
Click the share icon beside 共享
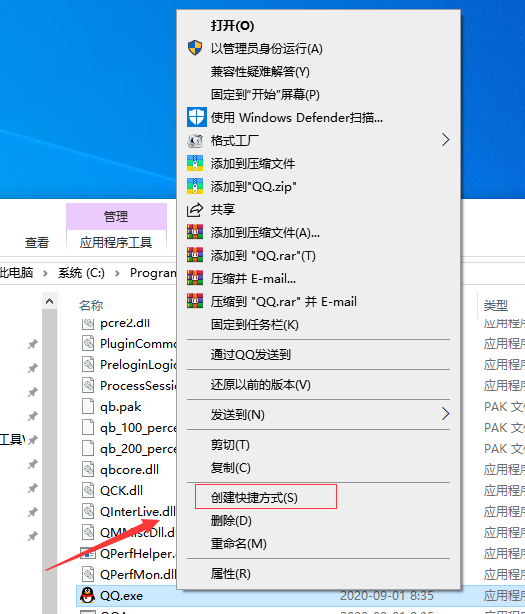195,209
